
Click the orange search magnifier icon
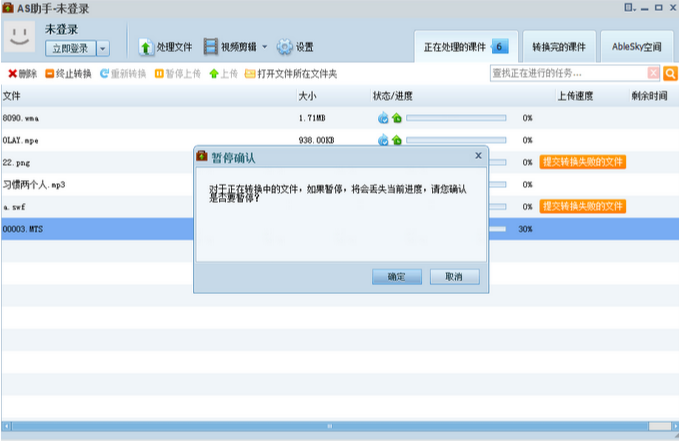pos(670,73)
